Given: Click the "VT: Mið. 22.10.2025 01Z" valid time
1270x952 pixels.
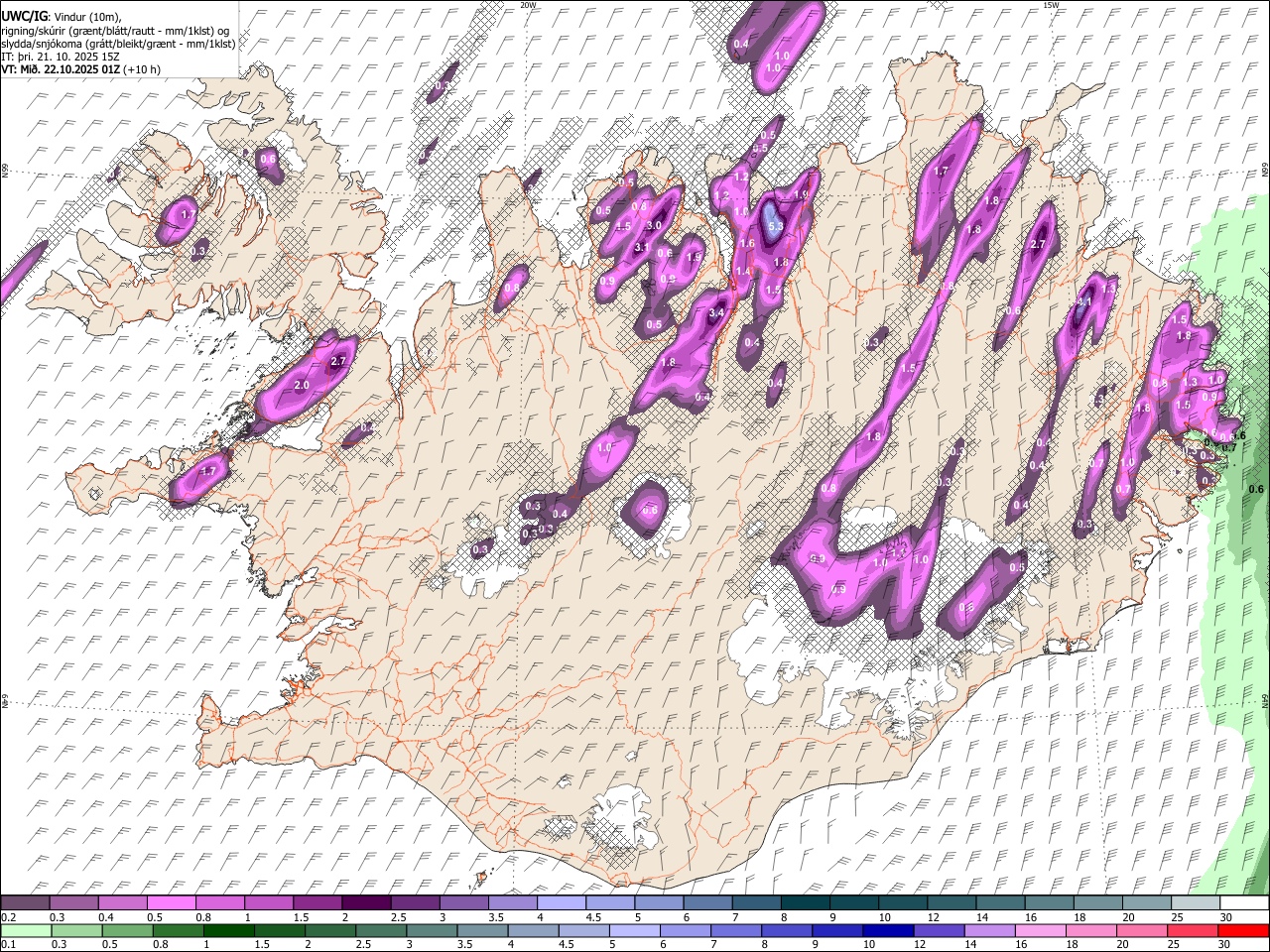Looking at the screenshot, I should pyautogui.click(x=61, y=69).
